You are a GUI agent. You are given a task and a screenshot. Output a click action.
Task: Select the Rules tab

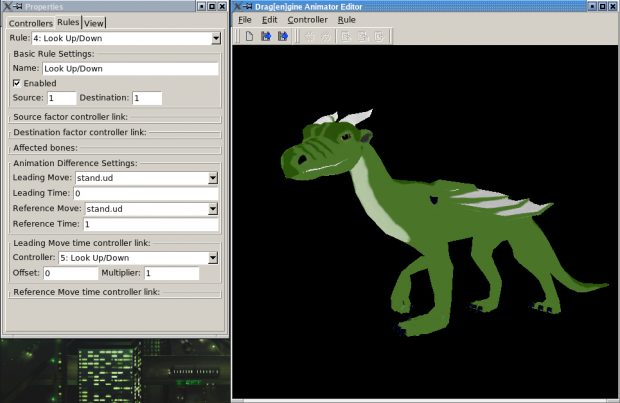pyautogui.click(x=68, y=22)
